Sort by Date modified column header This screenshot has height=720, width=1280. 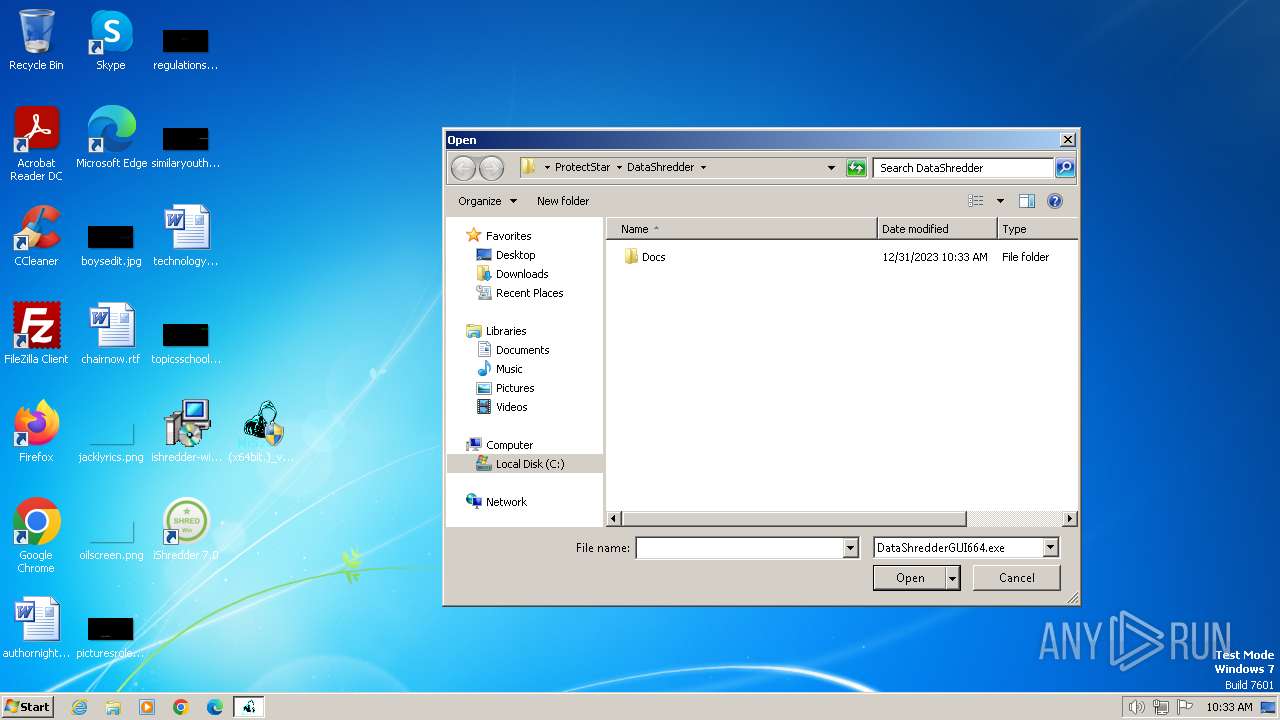[x=937, y=229]
